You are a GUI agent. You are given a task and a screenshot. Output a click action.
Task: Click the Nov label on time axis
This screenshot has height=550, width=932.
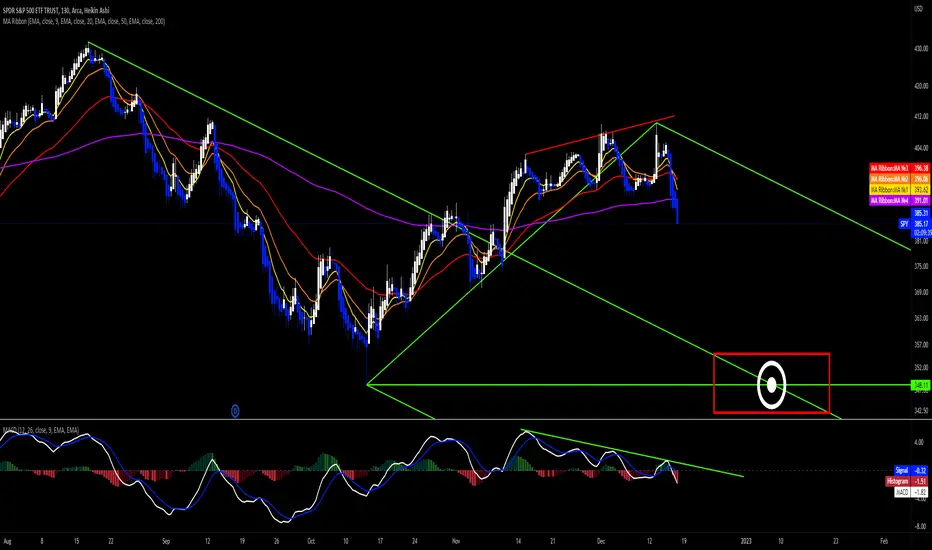point(456,541)
